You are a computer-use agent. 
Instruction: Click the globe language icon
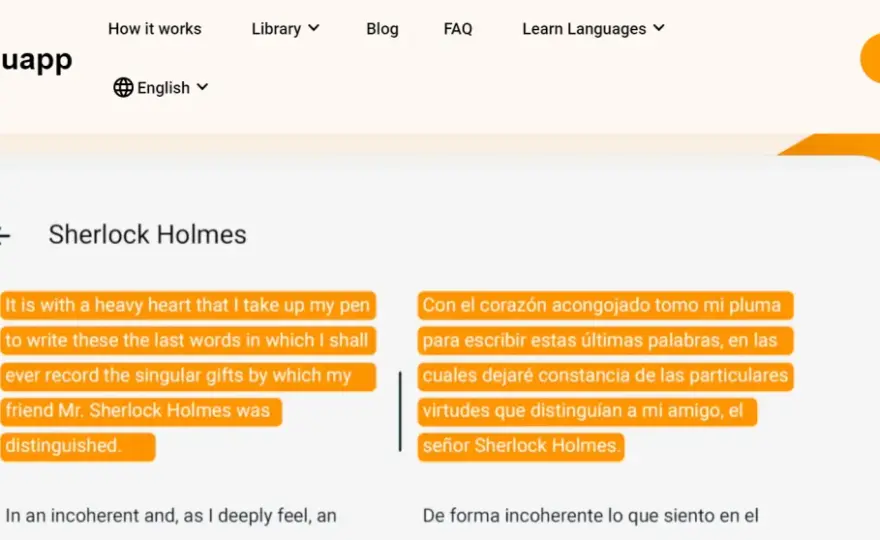tap(123, 88)
